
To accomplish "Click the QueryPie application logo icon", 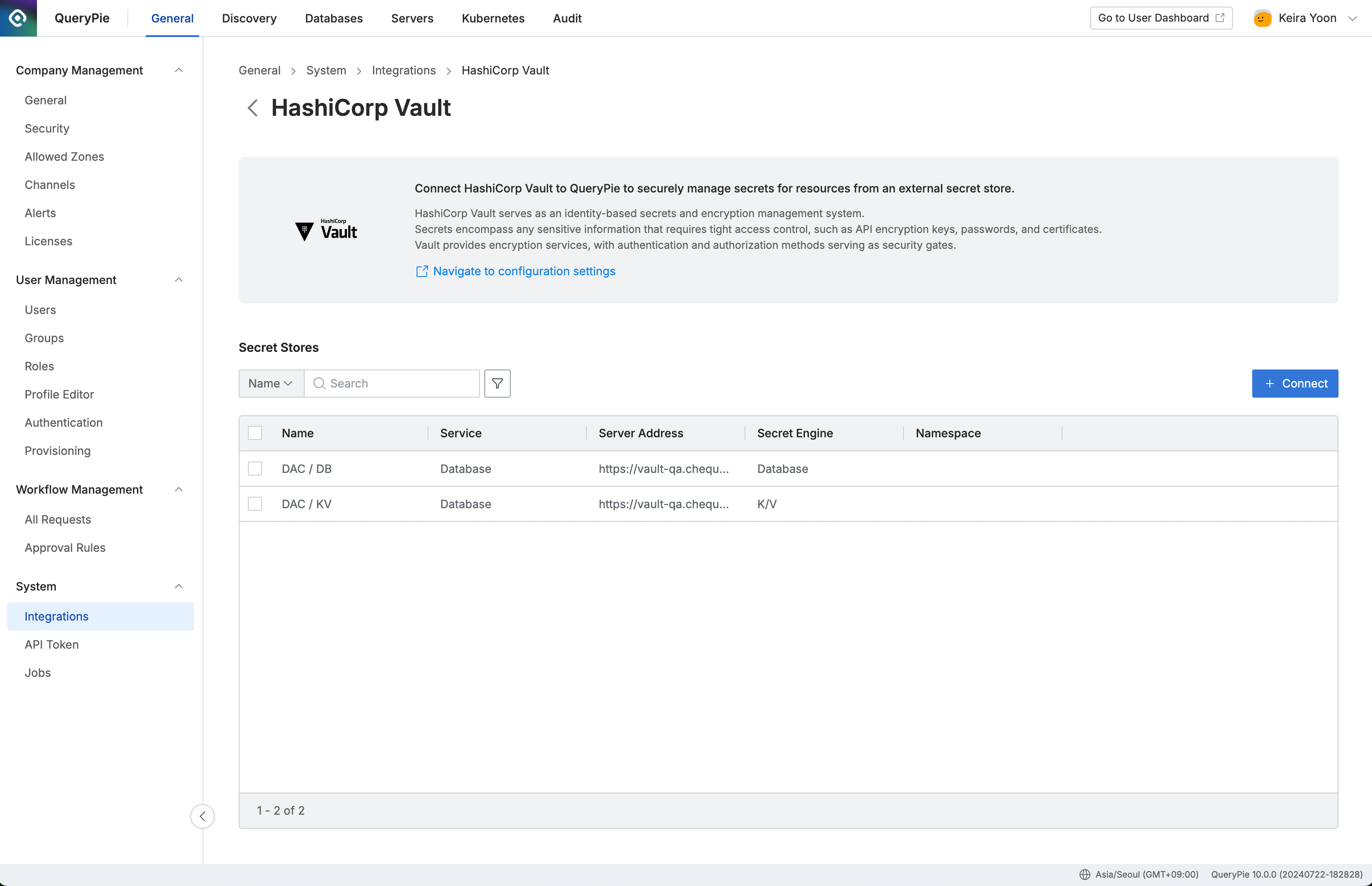I will tap(18, 18).
